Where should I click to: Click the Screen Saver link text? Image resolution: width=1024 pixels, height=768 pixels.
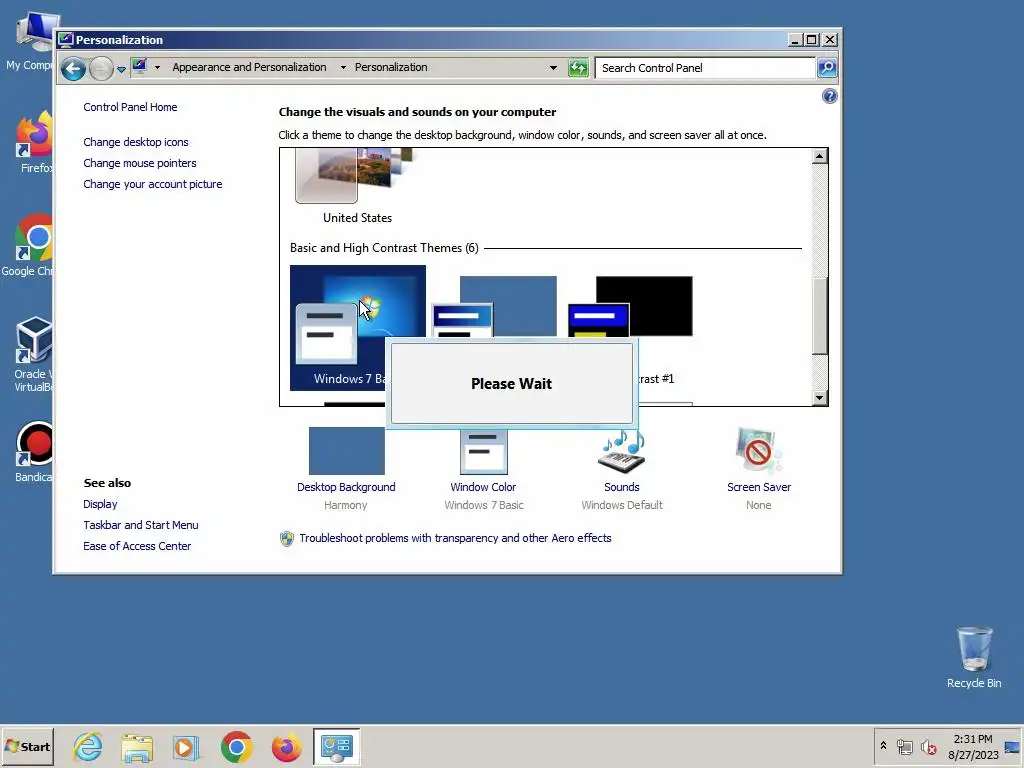(x=759, y=487)
